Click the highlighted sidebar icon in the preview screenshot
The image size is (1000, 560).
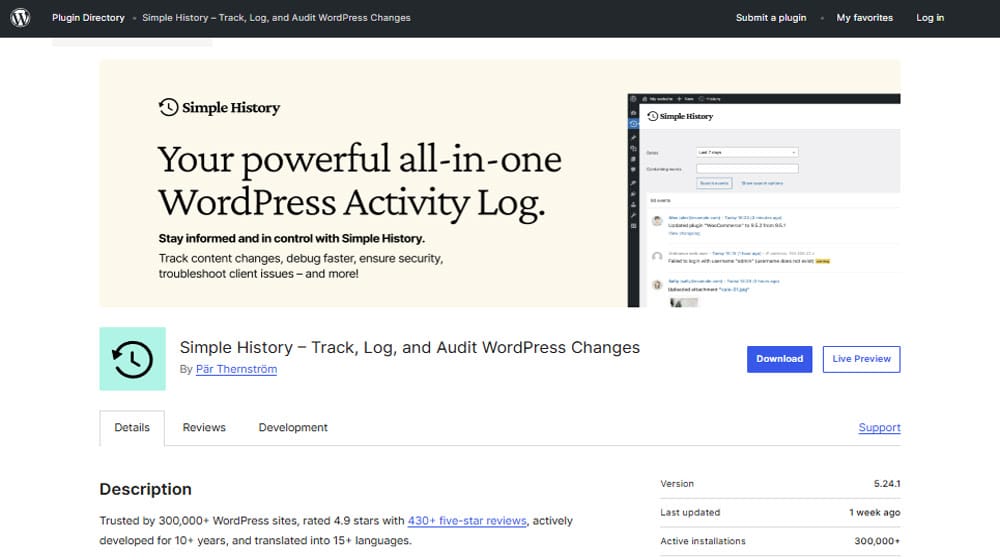[633, 124]
